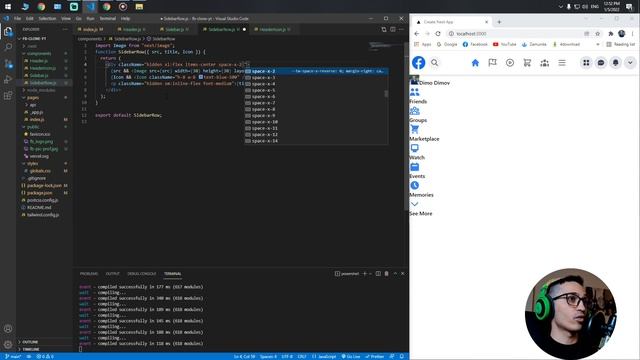
Task: Open the Chrome profile avatar
Action: pos(622,33)
